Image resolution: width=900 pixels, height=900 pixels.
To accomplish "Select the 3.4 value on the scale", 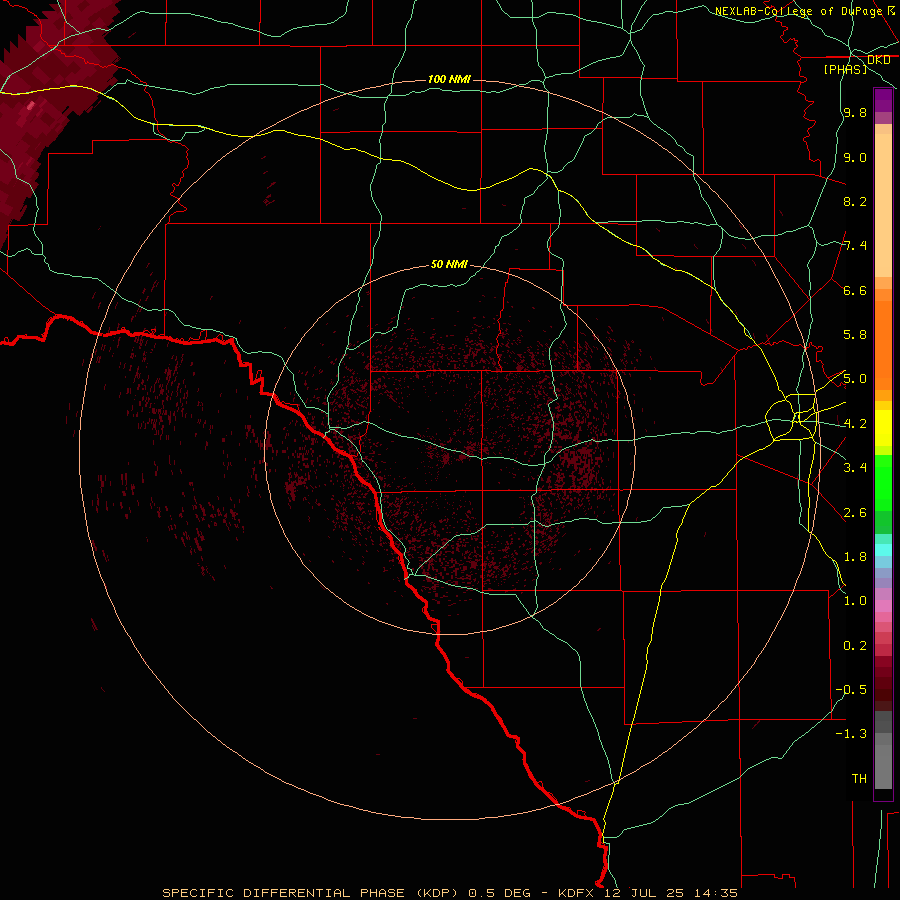I will (855, 468).
